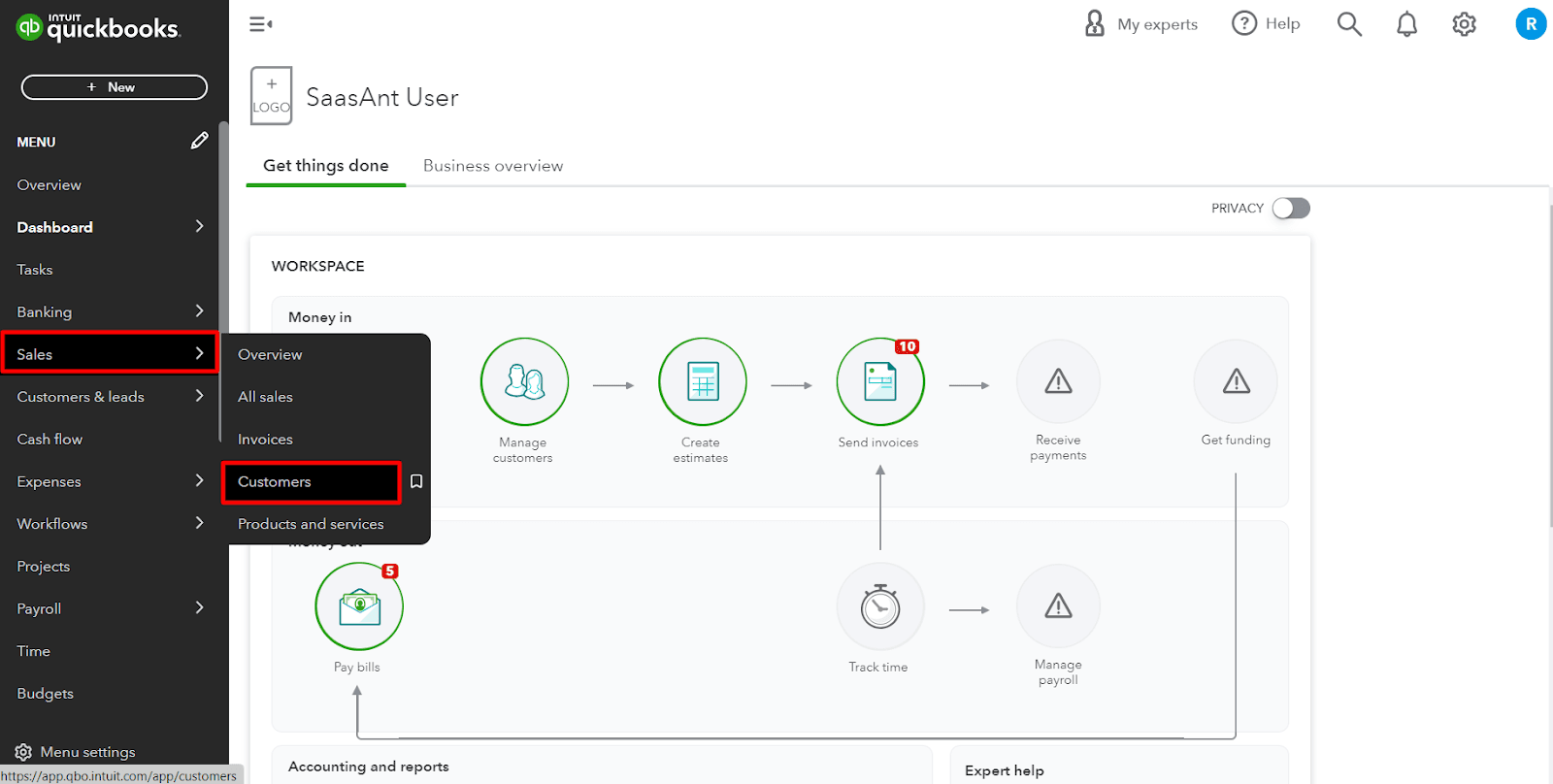1553x784 pixels.
Task: Expand the Expenses submenu chevron
Action: click(199, 481)
